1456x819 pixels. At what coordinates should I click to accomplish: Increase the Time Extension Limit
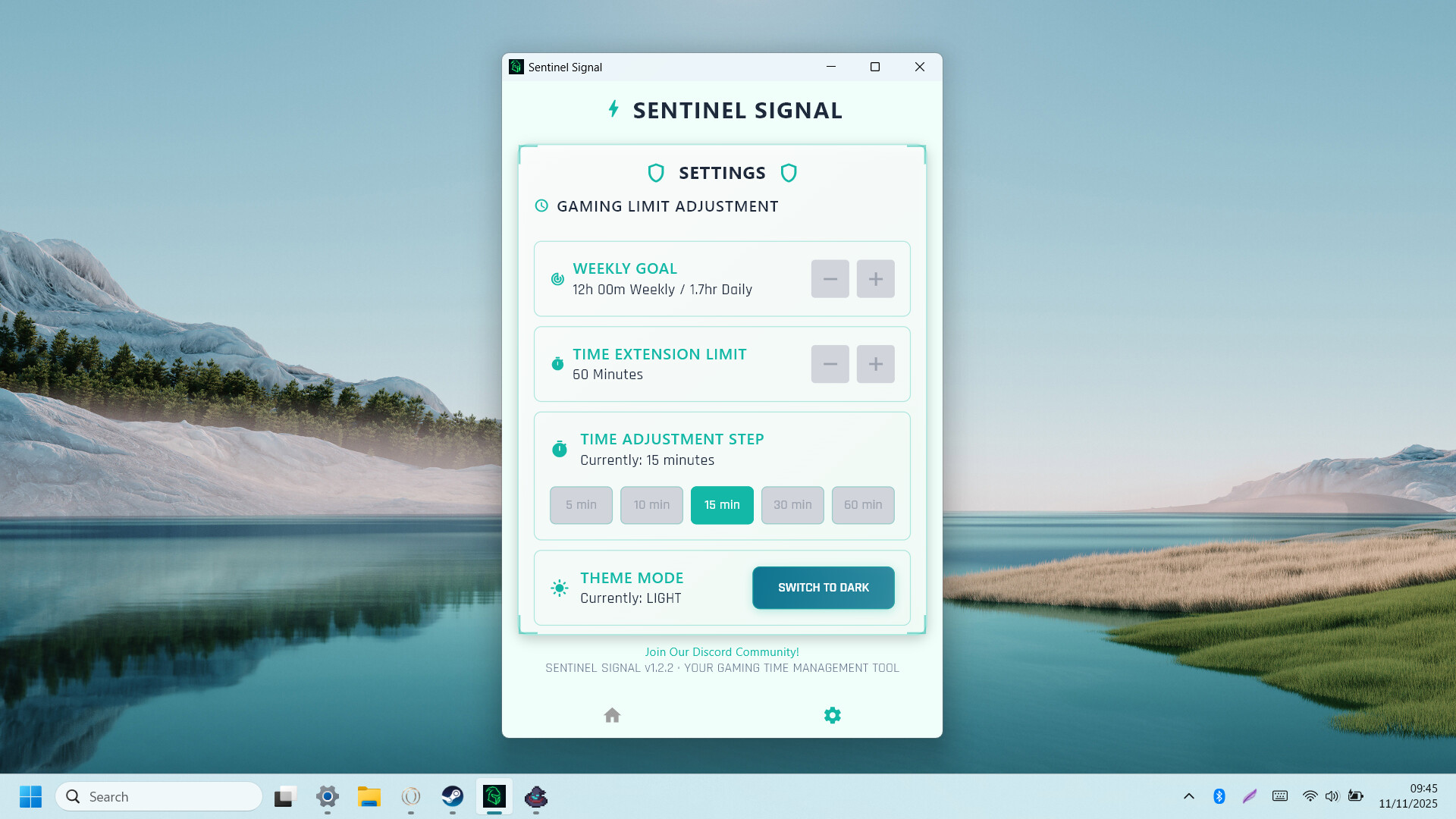tap(875, 364)
